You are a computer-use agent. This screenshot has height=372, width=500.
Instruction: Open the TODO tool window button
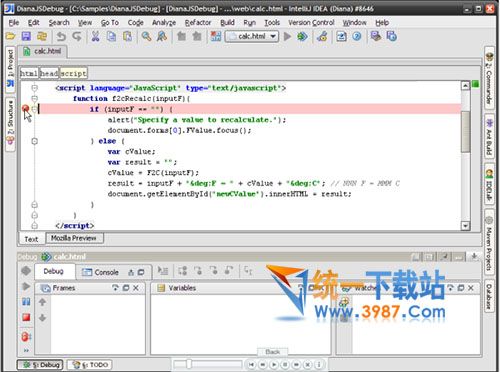coord(90,365)
